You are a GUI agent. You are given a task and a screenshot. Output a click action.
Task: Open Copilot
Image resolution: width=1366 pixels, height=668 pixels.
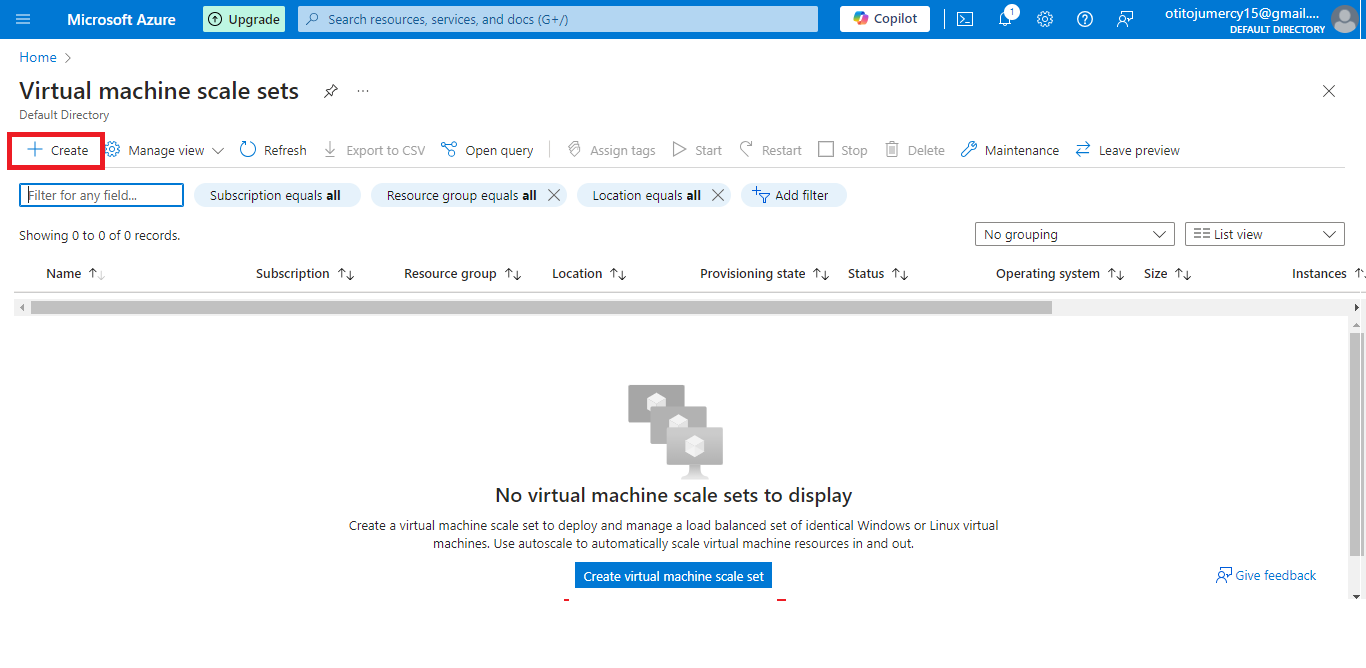click(x=885, y=19)
